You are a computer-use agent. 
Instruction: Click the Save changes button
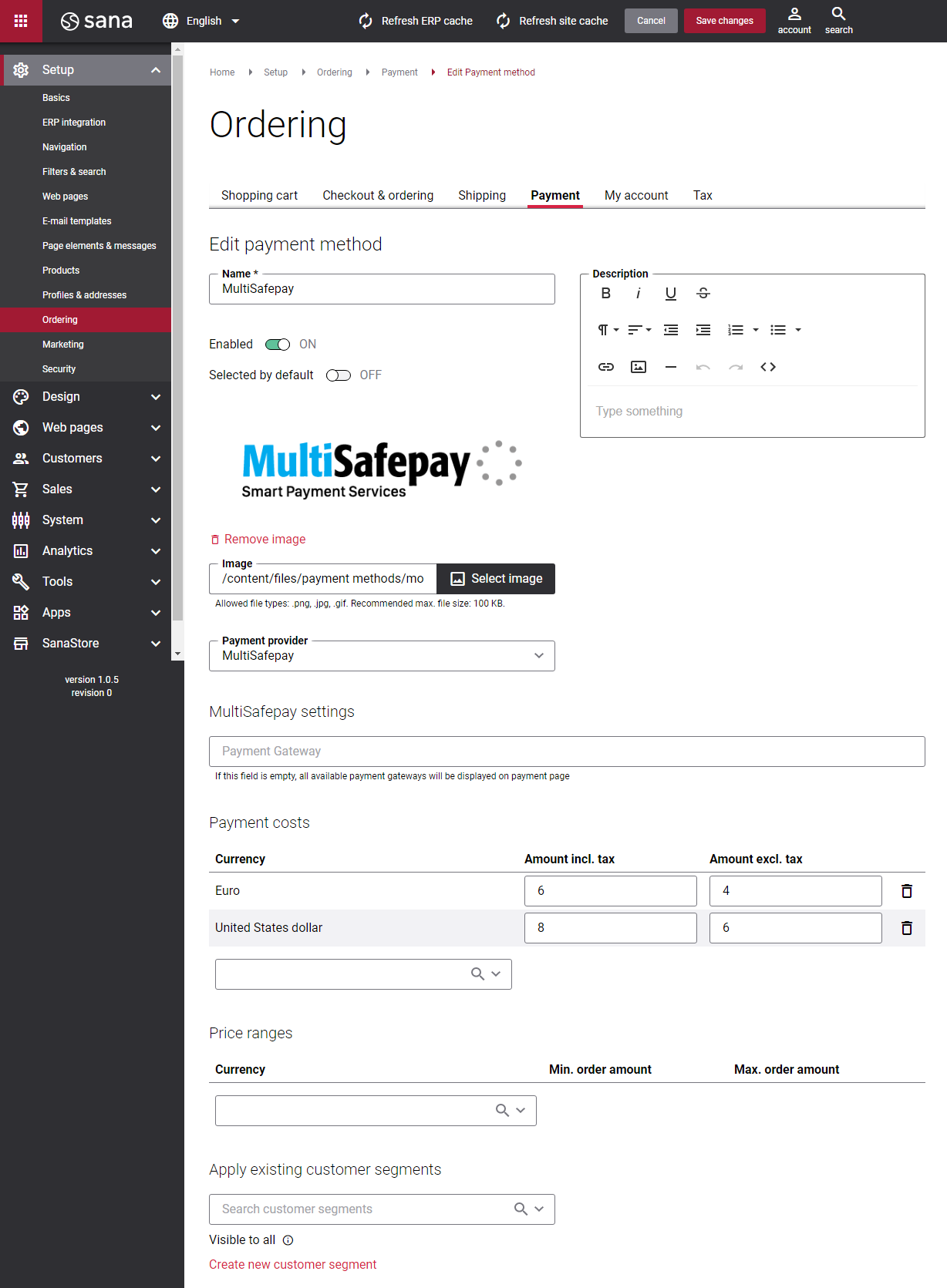725,21
